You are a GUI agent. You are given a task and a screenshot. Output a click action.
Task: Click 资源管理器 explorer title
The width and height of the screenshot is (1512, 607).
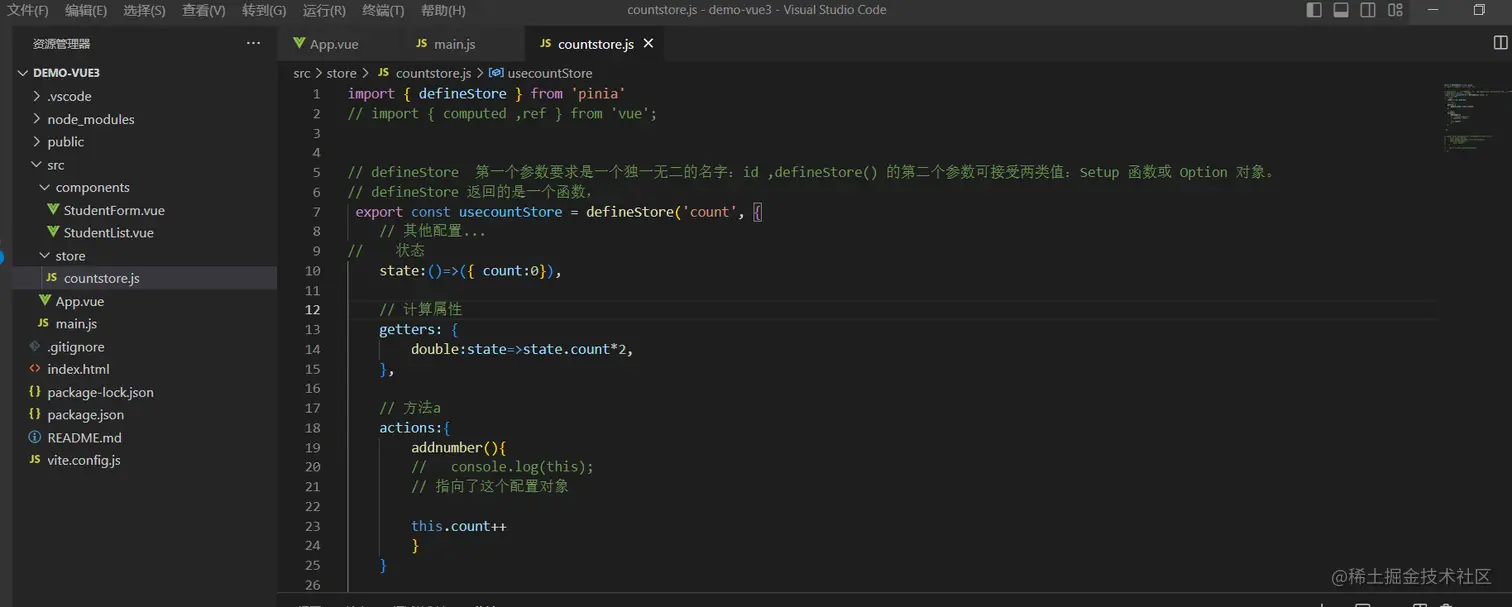[x=61, y=44]
